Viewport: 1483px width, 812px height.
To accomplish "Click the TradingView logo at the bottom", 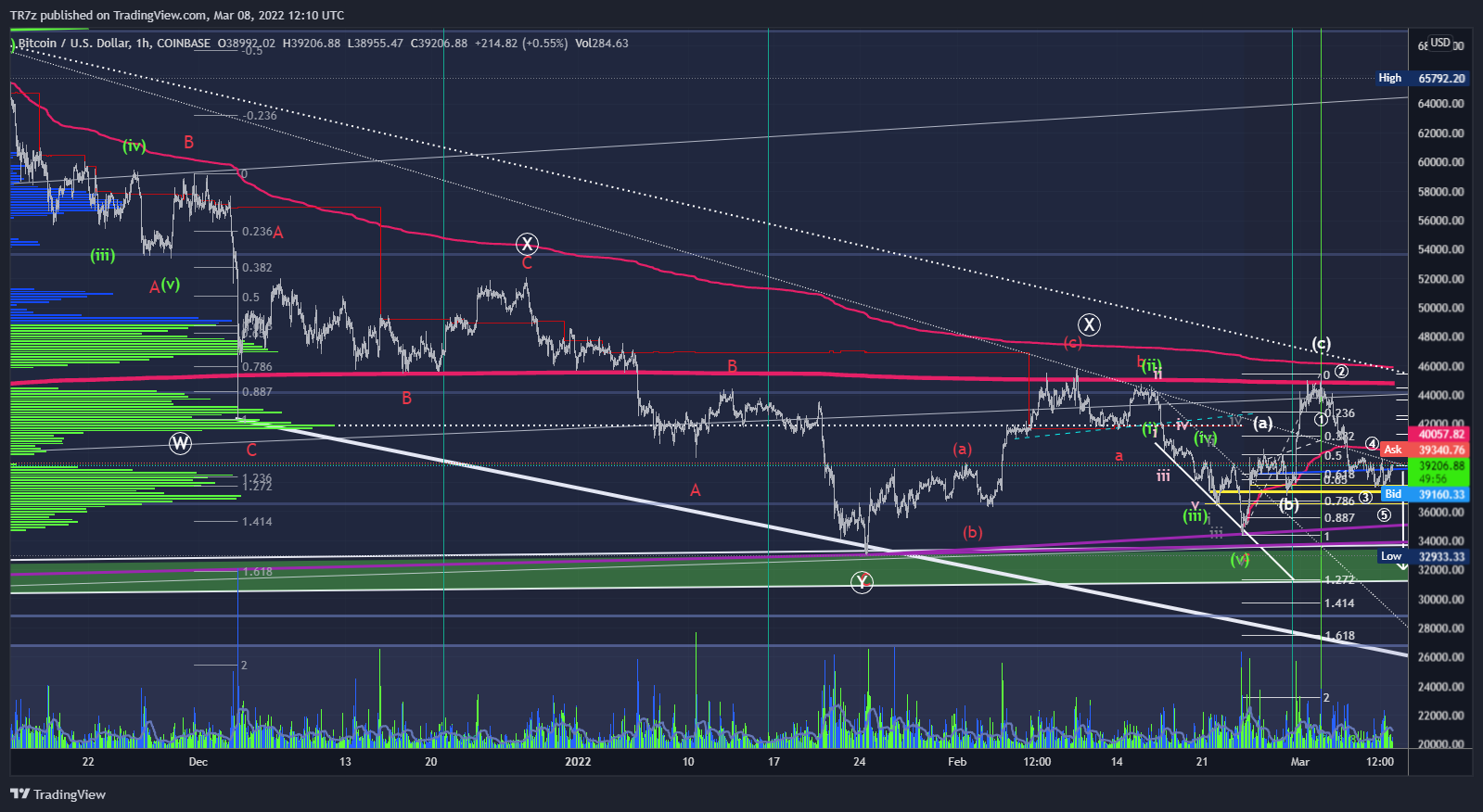I will pos(58,794).
